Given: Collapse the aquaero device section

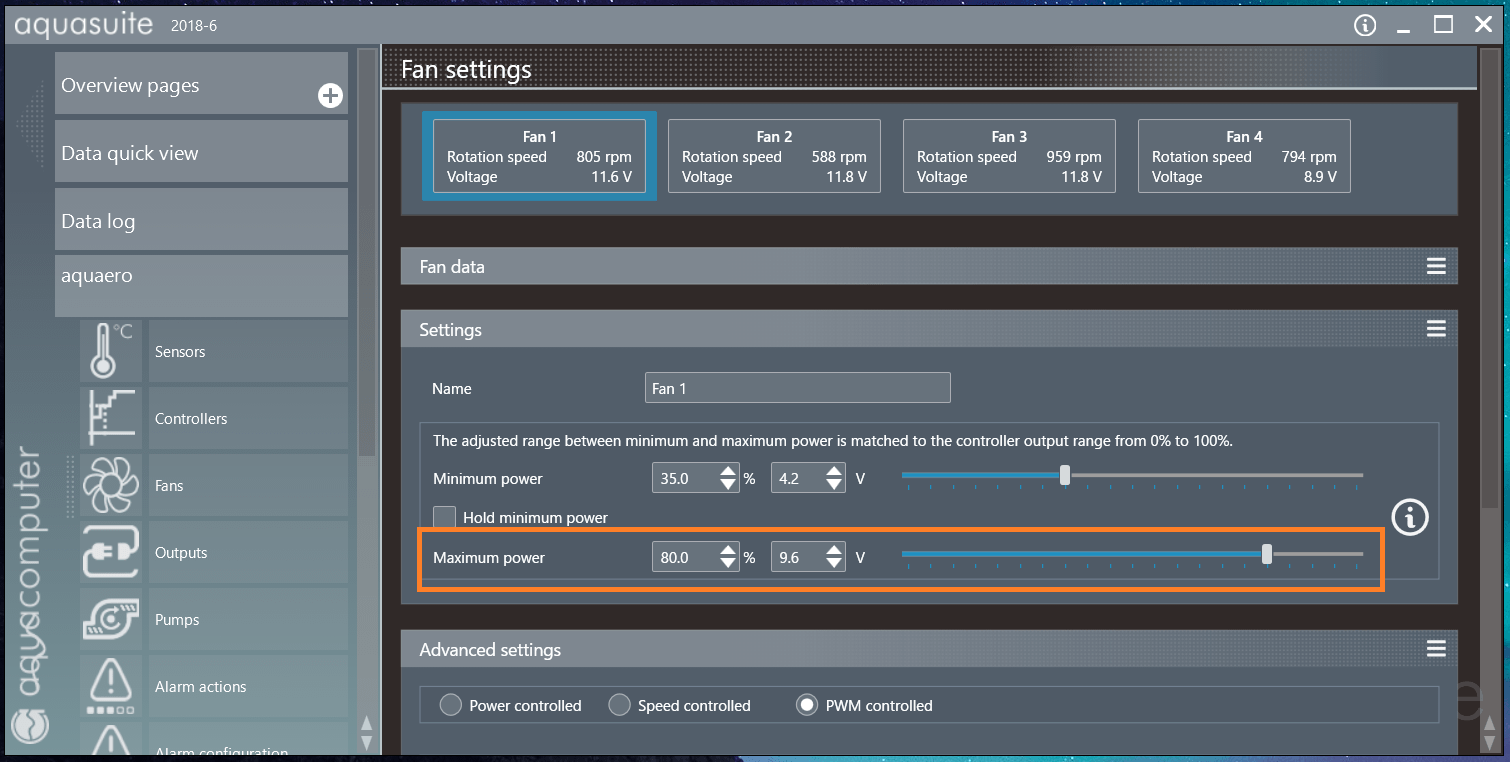Looking at the screenshot, I should point(201,285).
